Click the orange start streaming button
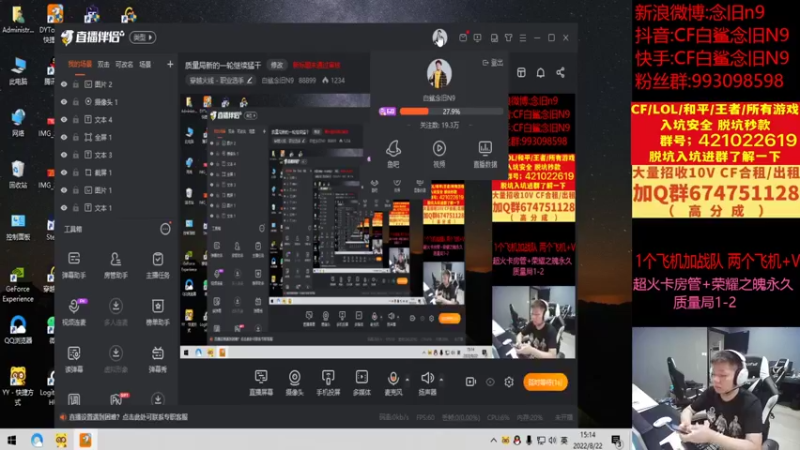 [x=545, y=382]
